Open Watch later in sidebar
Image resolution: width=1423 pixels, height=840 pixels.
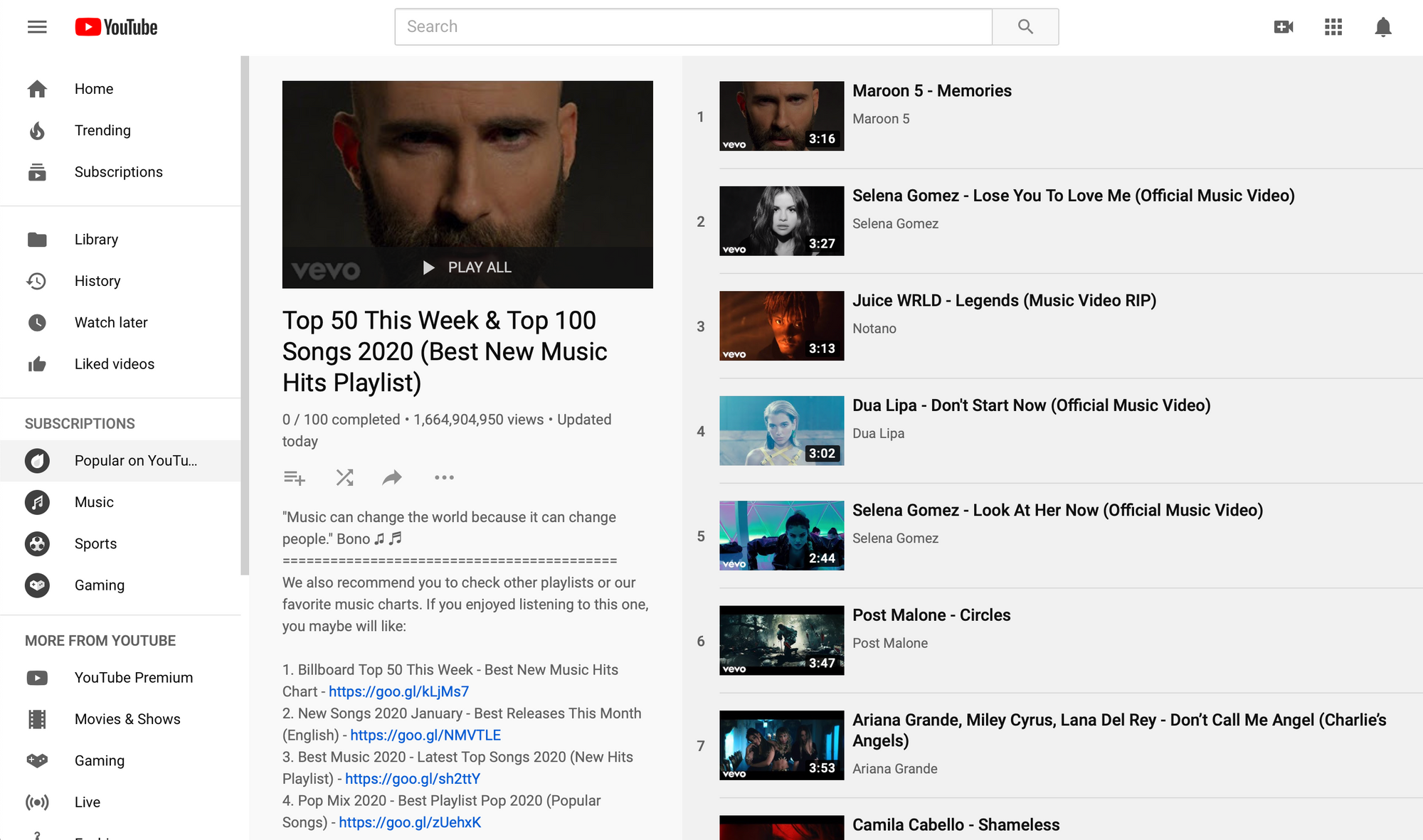coord(111,322)
